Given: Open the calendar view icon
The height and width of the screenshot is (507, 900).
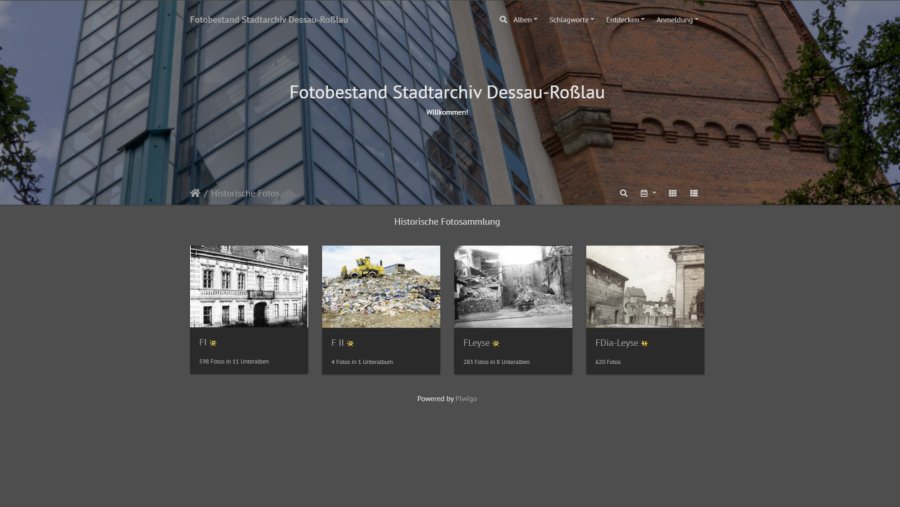Looking at the screenshot, I should click(x=646, y=193).
